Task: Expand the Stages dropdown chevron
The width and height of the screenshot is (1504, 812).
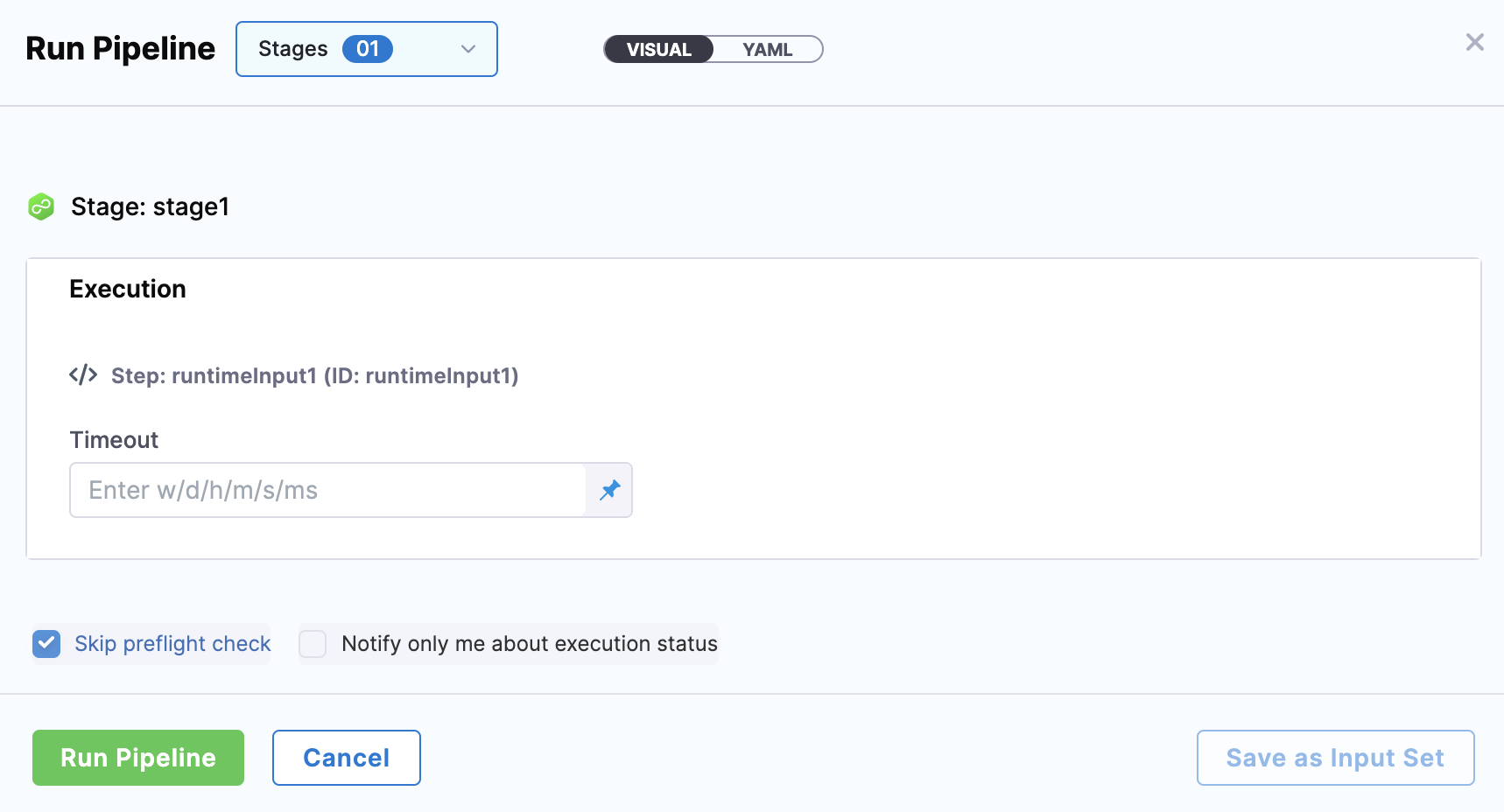Action: pyautogui.click(x=468, y=49)
